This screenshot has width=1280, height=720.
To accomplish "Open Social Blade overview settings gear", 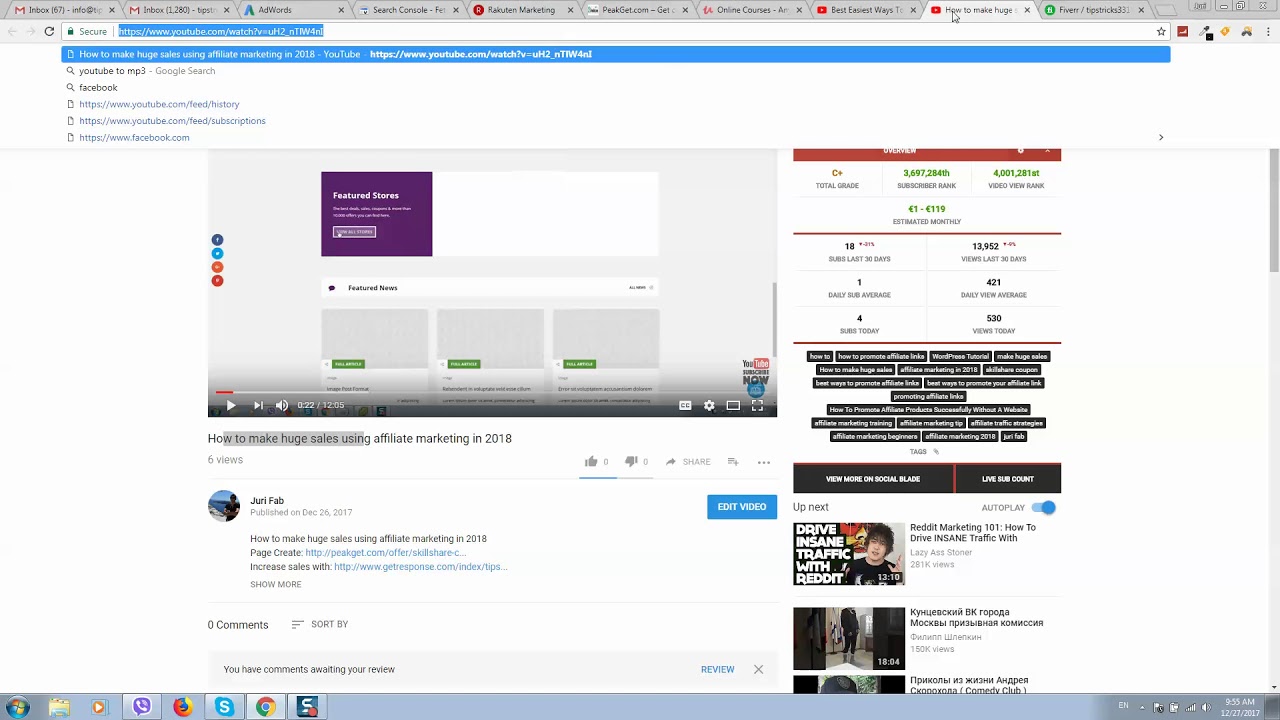I will pyautogui.click(x=1020, y=151).
